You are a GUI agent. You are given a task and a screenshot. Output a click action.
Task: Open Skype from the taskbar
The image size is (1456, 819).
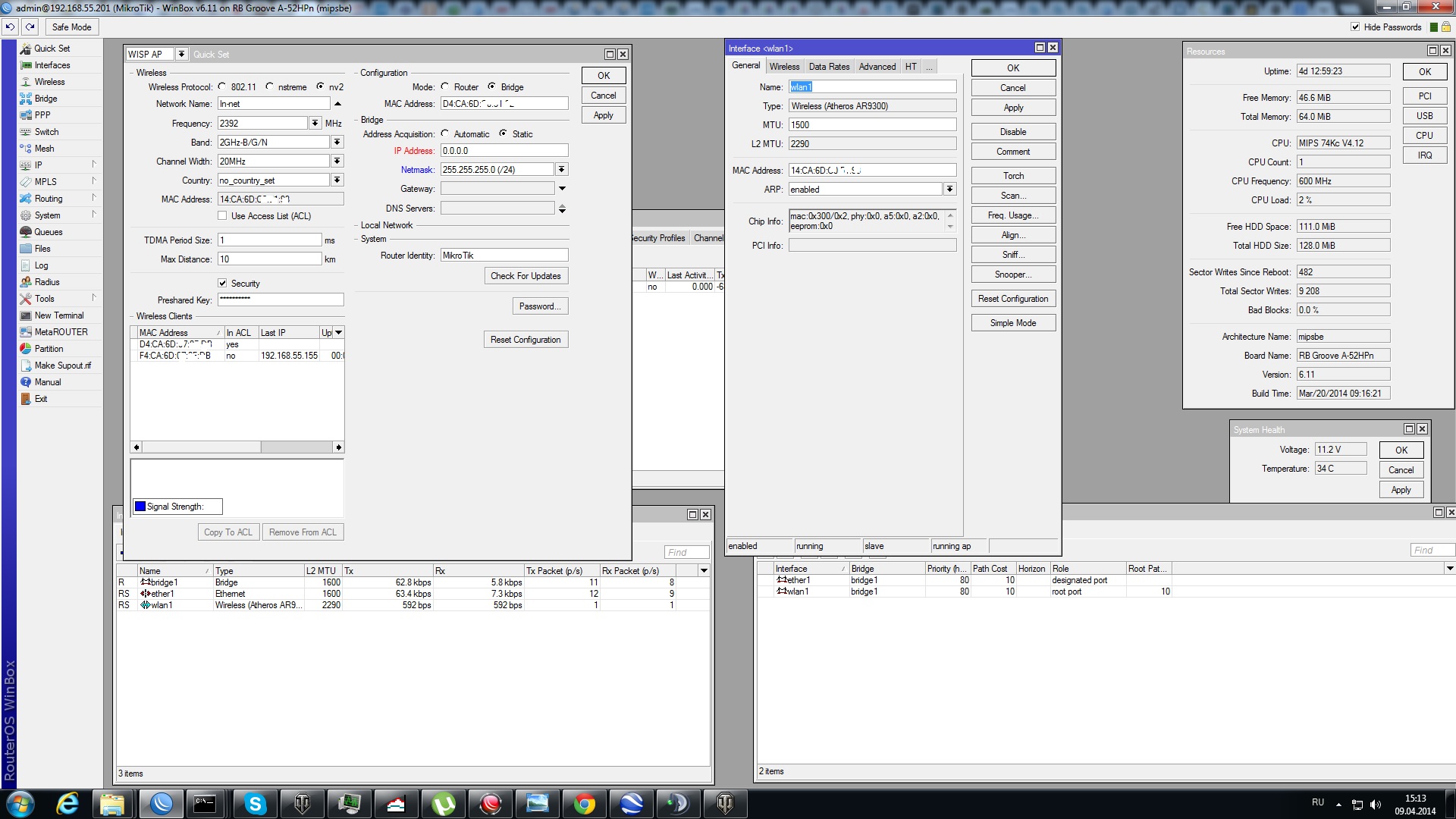[x=256, y=804]
